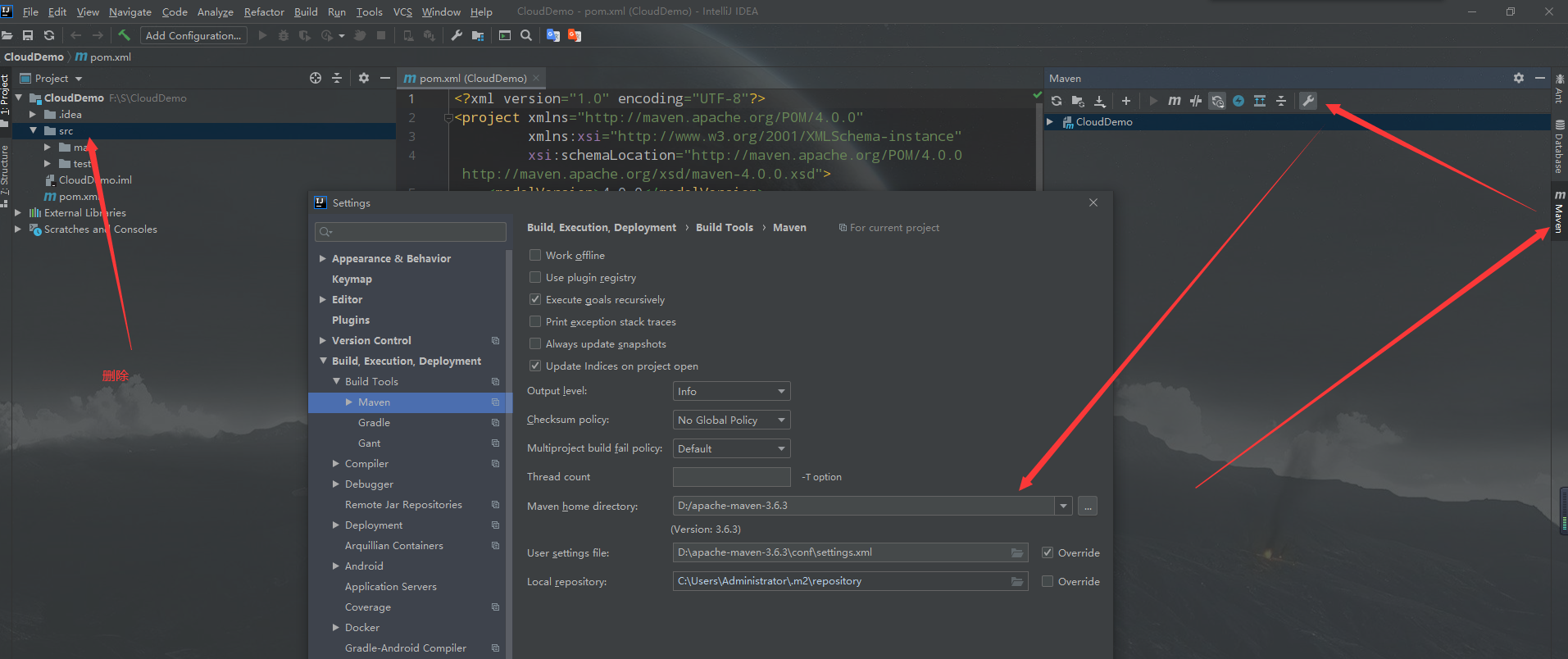Enable Work offline checkbox
Viewport: 1568px width, 659px height.
[x=535, y=255]
